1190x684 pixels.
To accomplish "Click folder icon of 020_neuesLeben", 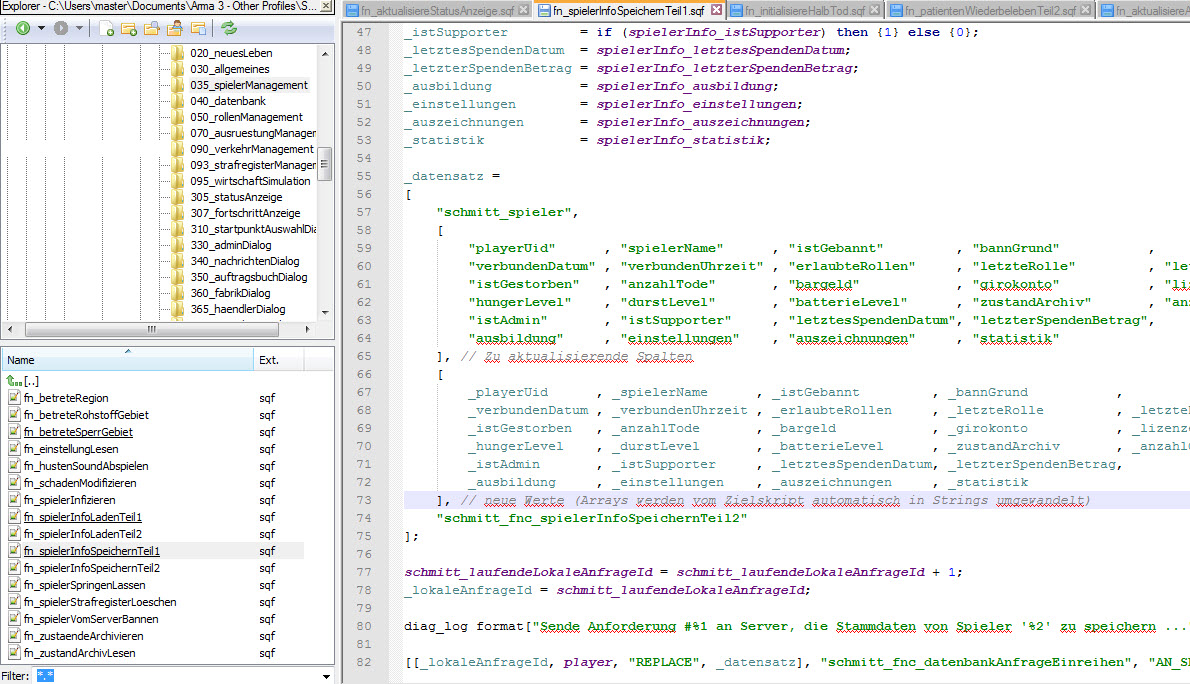I will click(178, 53).
